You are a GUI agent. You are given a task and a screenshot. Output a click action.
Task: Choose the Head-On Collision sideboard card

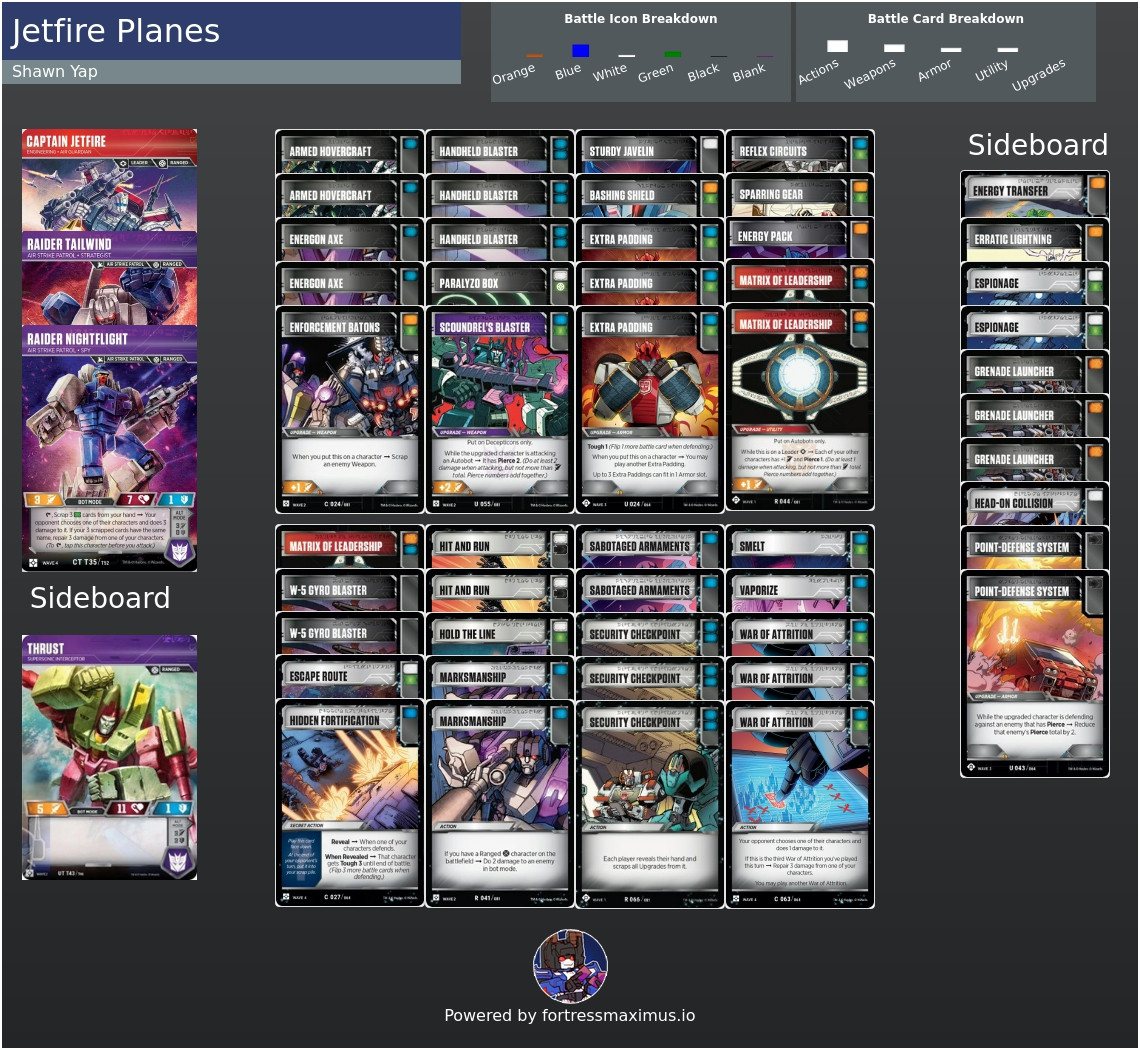point(1035,503)
